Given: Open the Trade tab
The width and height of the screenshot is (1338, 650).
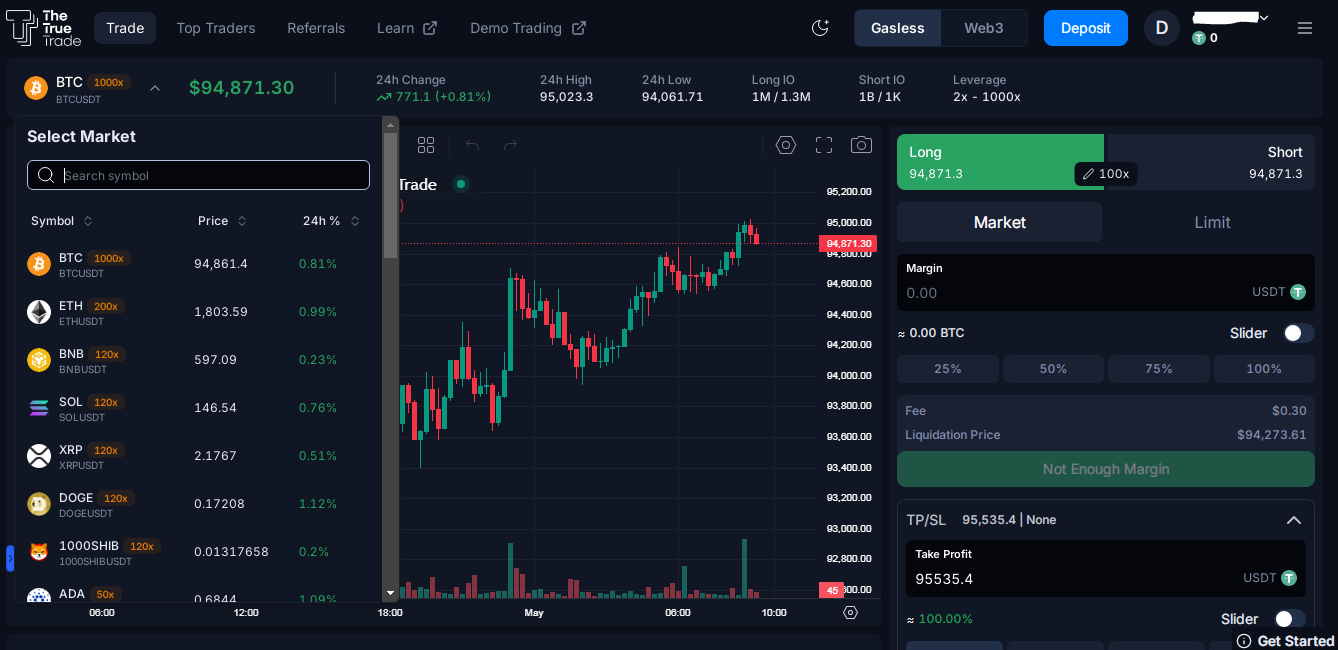Looking at the screenshot, I should point(125,28).
